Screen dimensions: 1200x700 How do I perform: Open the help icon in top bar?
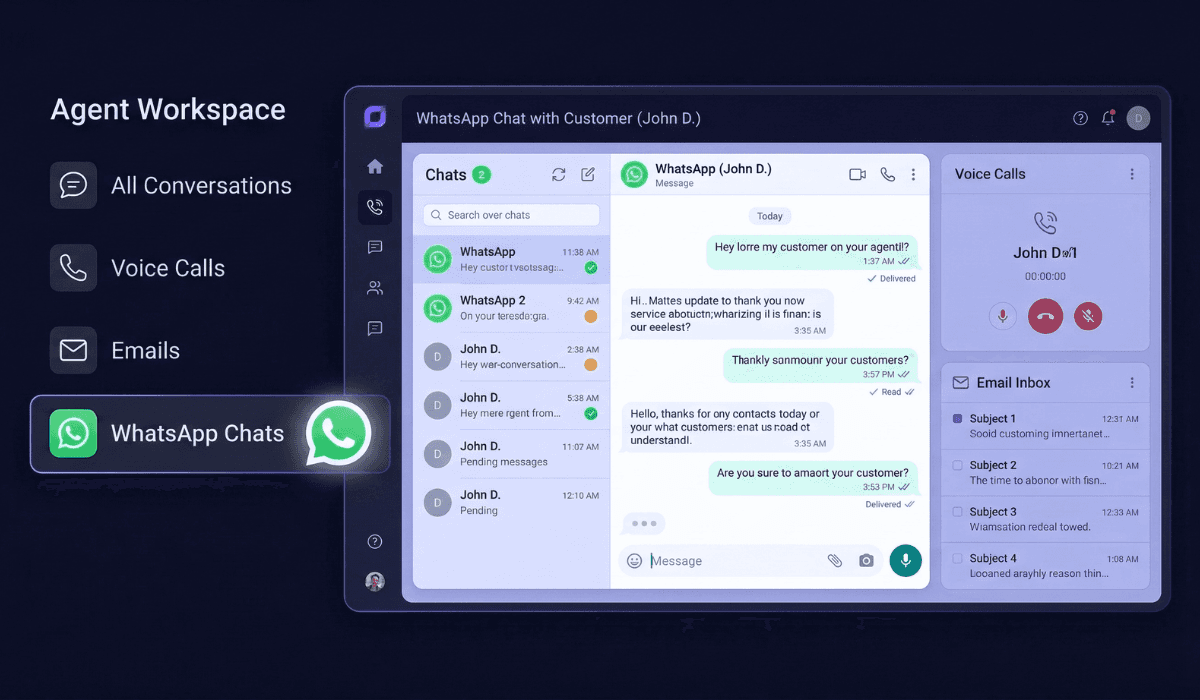pos(1080,118)
